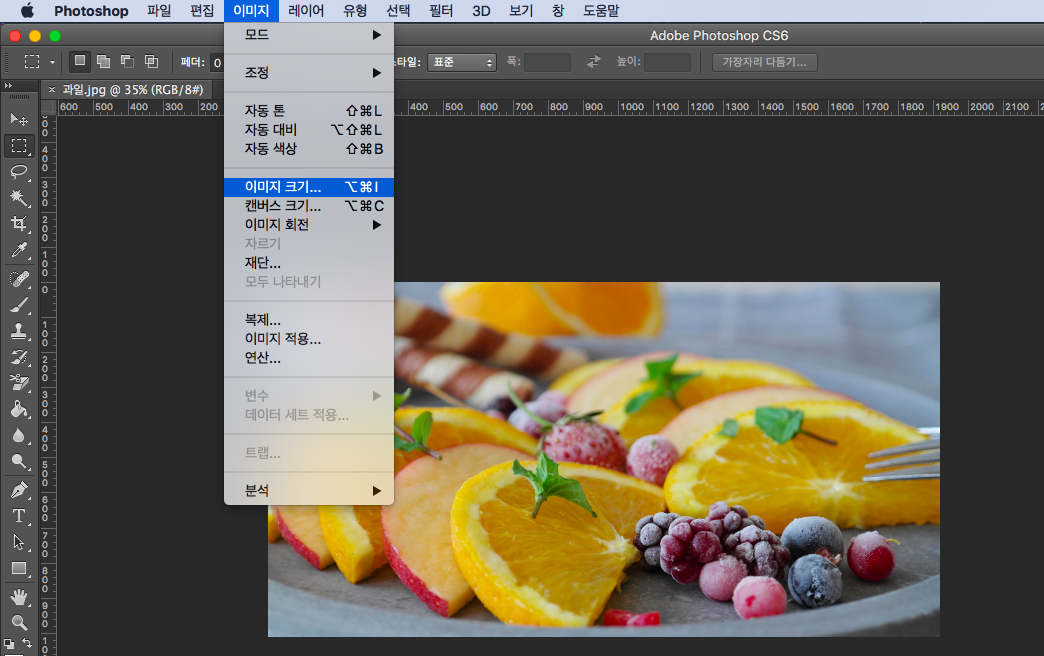Select the Zoom tool
1044x656 pixels.
pyautogui.click(x=19, y=623)
